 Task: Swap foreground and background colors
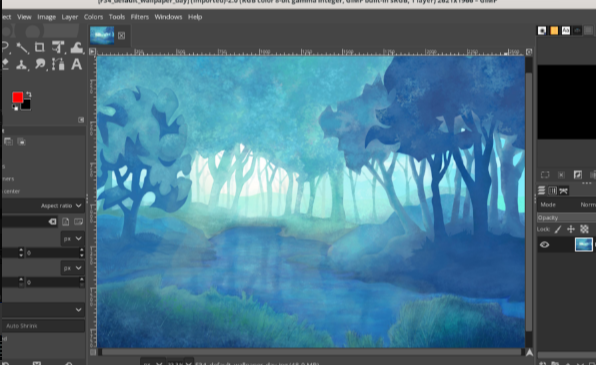click(x=29, y=94)
